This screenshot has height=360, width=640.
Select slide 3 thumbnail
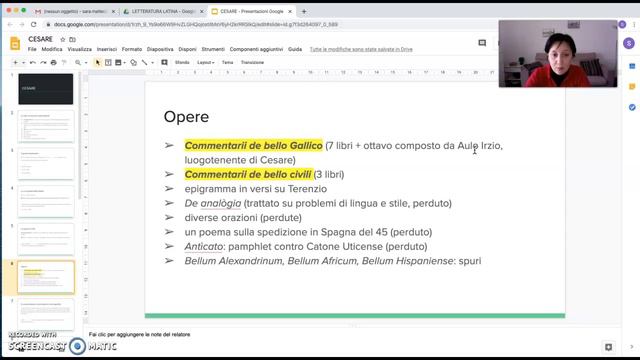coord(46,164)
